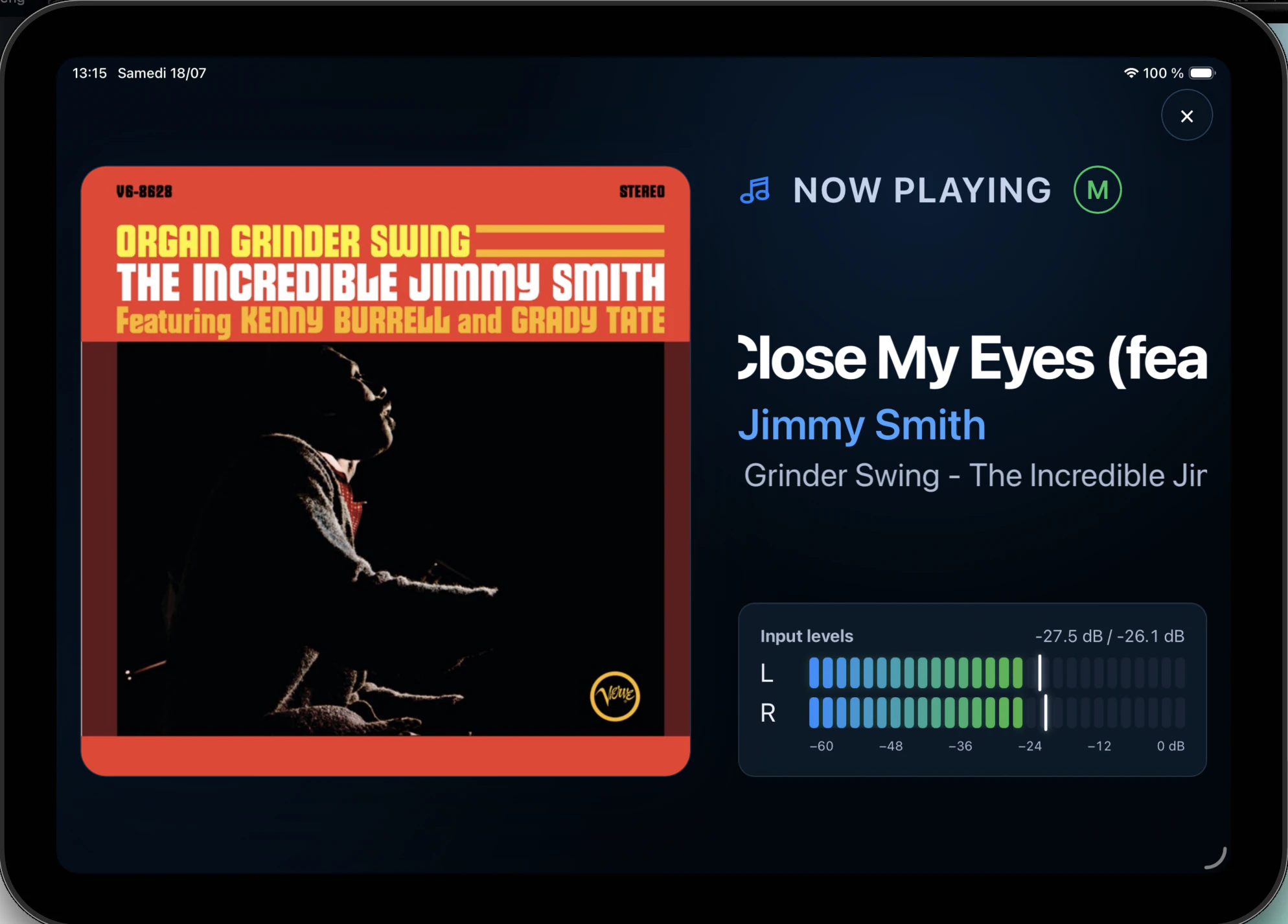The height and width of the screenshot is (924, 1288).
Task: Click the -12 scale marker
Action: coord(1099,746)
